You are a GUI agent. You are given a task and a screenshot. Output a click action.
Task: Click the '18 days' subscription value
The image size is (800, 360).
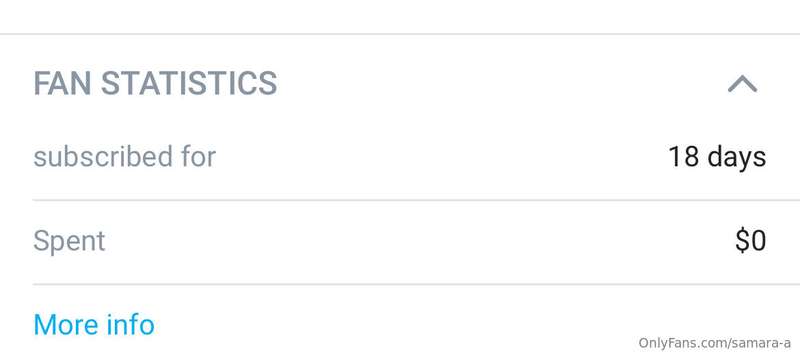[x=717, y=157]
